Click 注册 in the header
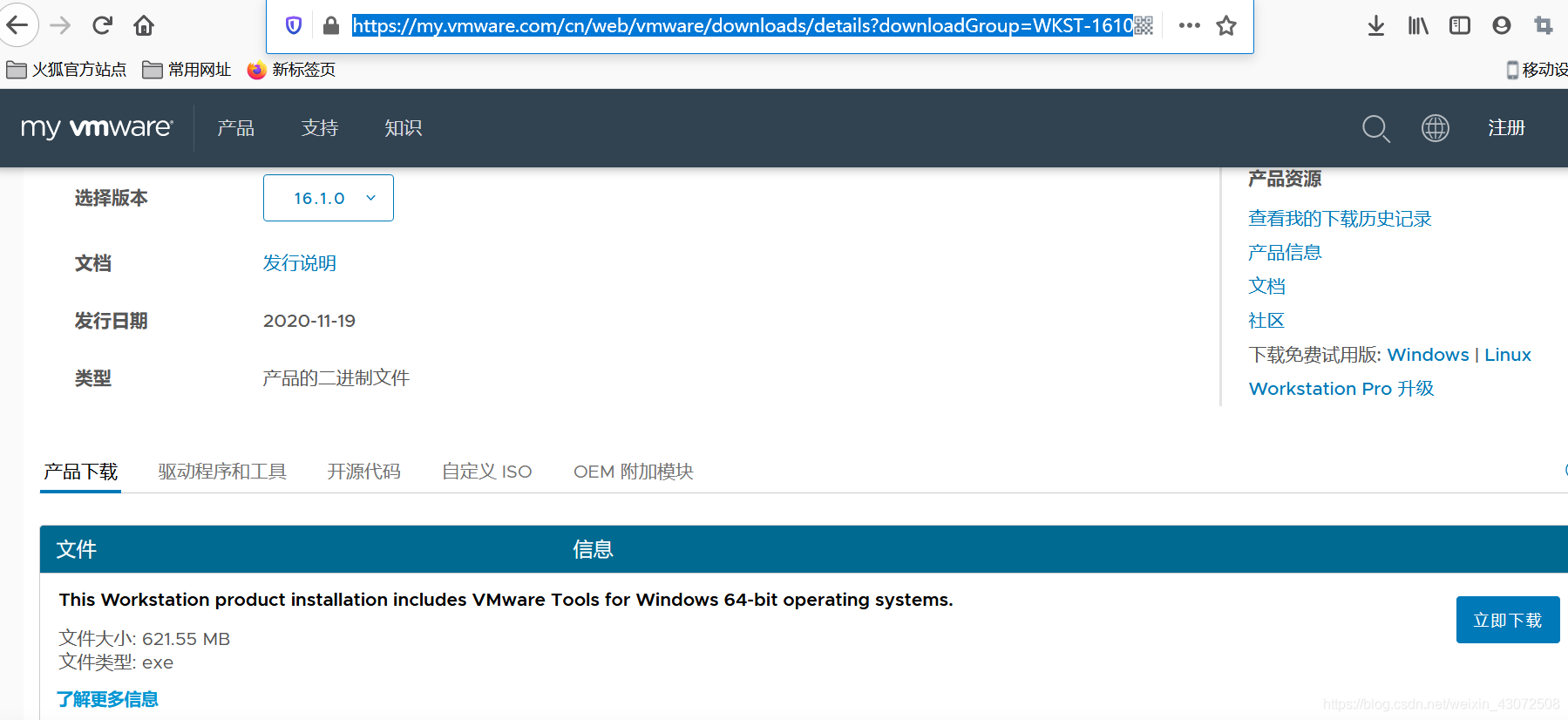Viewport: 1568px width, 720px height. pyautogui.click(x=1506, y=128)
